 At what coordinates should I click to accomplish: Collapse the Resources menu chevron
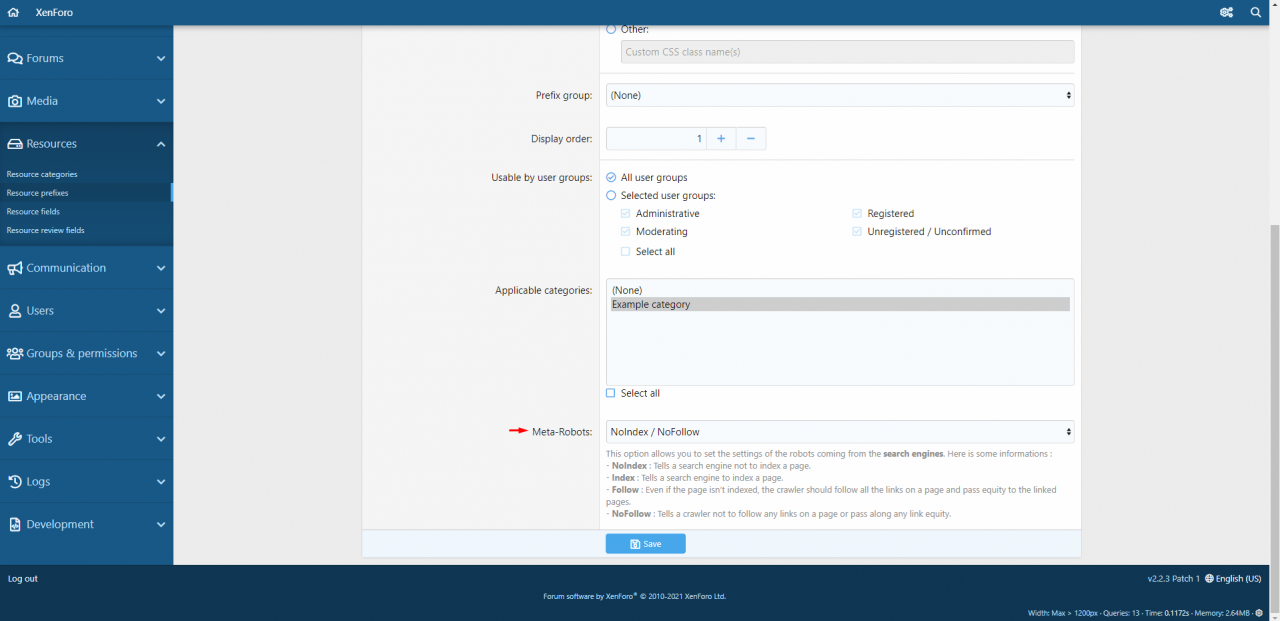tap(161, 144)
